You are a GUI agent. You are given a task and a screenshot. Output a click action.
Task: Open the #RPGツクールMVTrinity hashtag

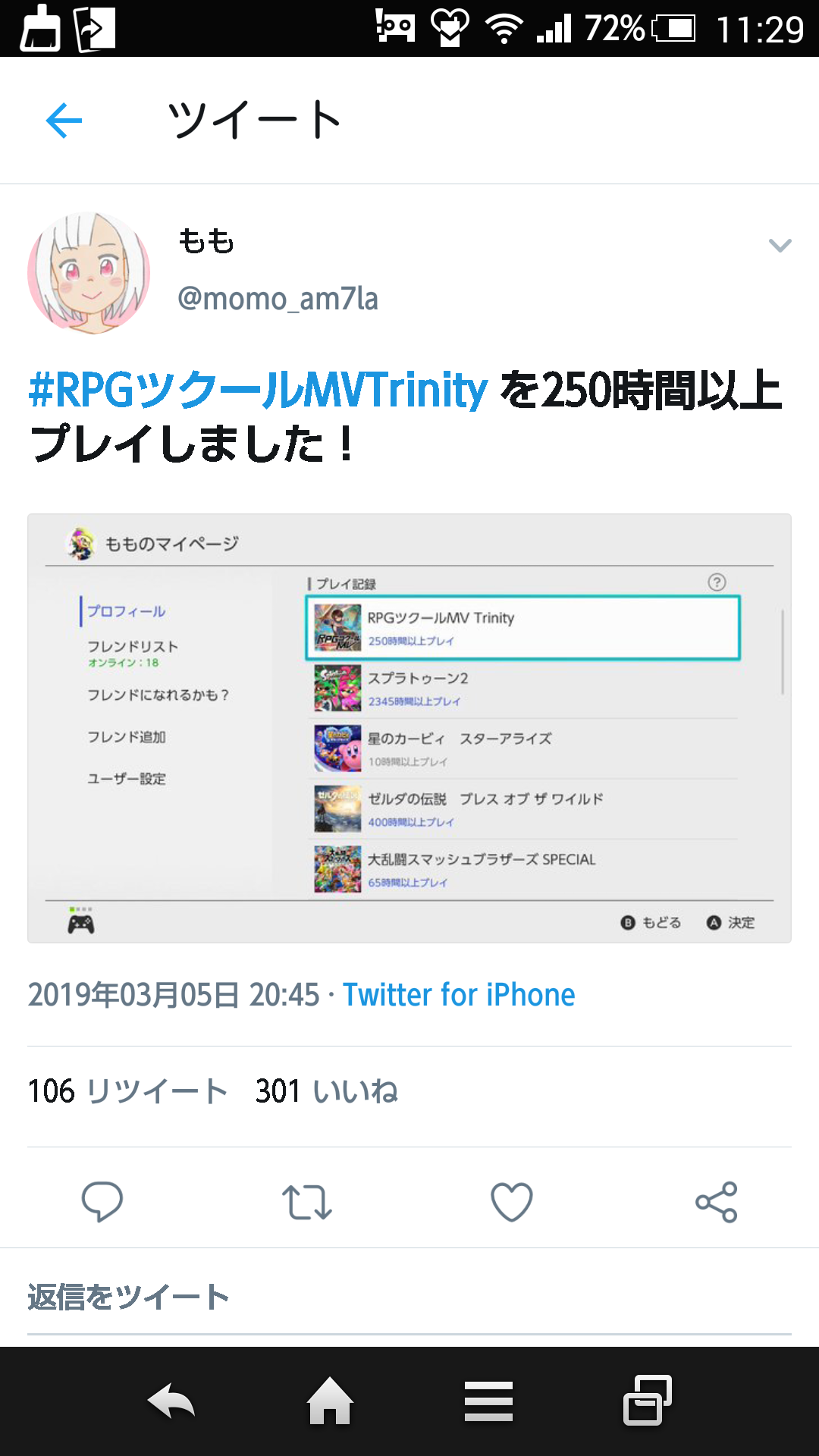pos(258,390)
